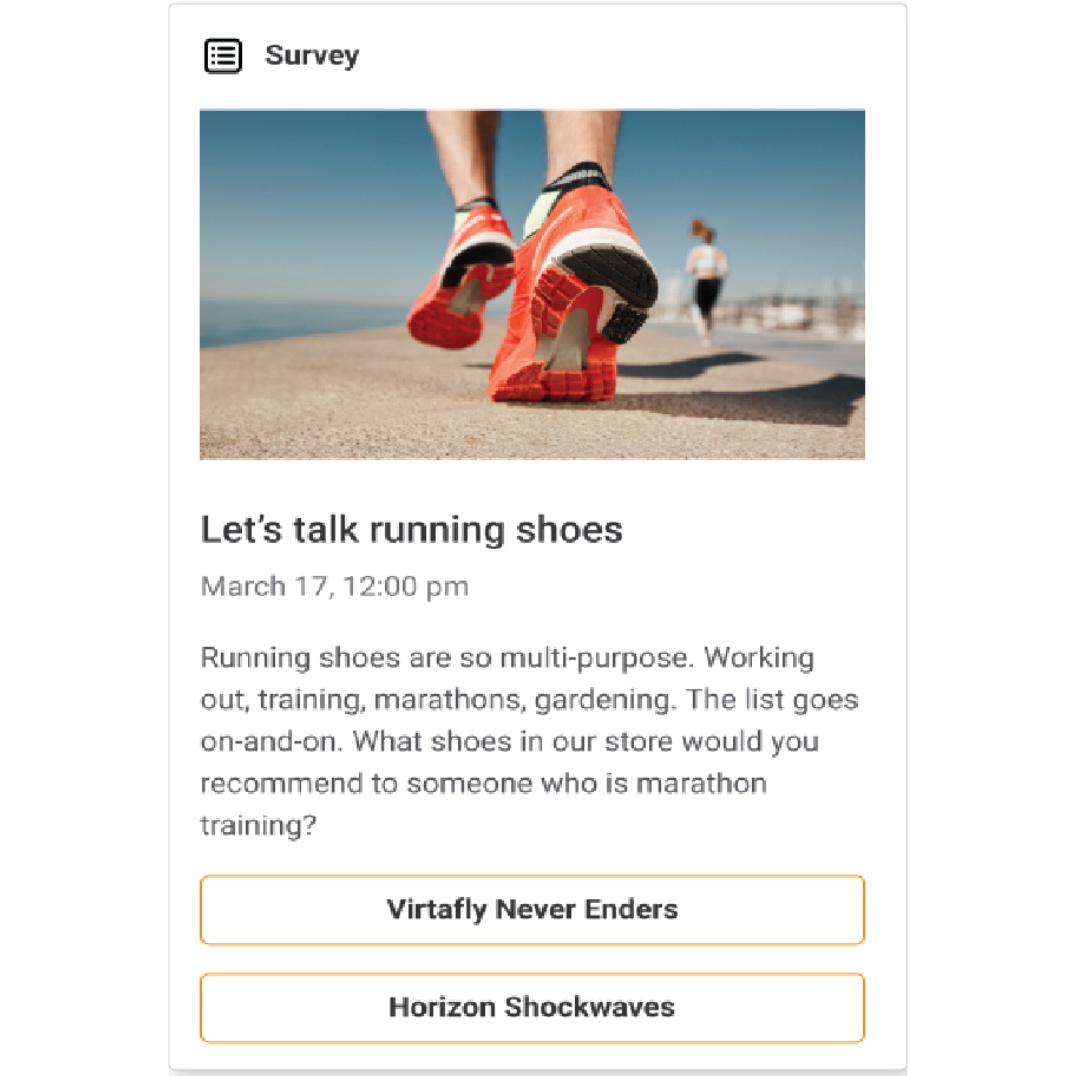Choose the Horizon Shockwaves answer
Viewport: 1076px width, 1076px height.
(532, 1007)
